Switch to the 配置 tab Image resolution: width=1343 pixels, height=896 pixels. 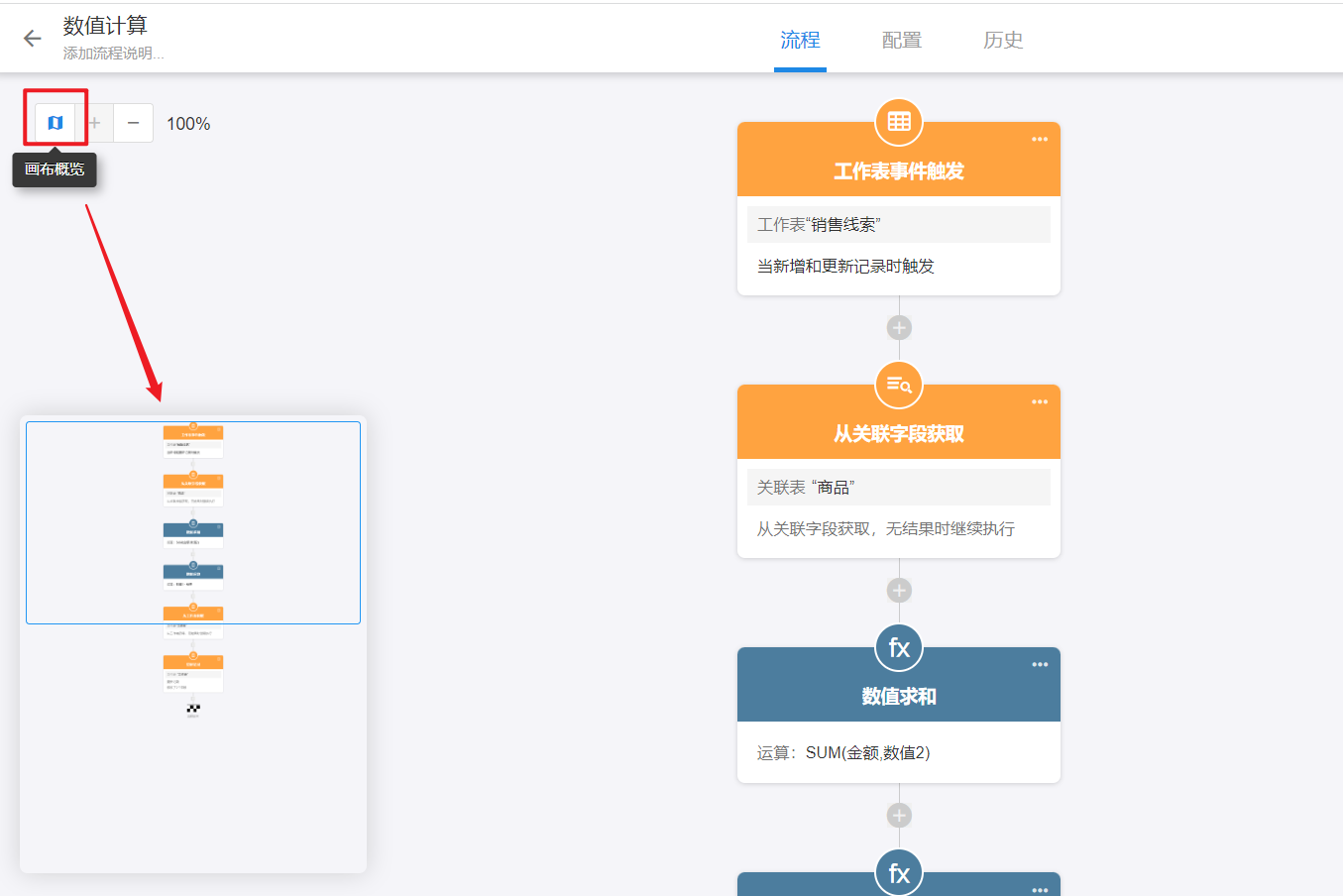[x=901, y=40]
